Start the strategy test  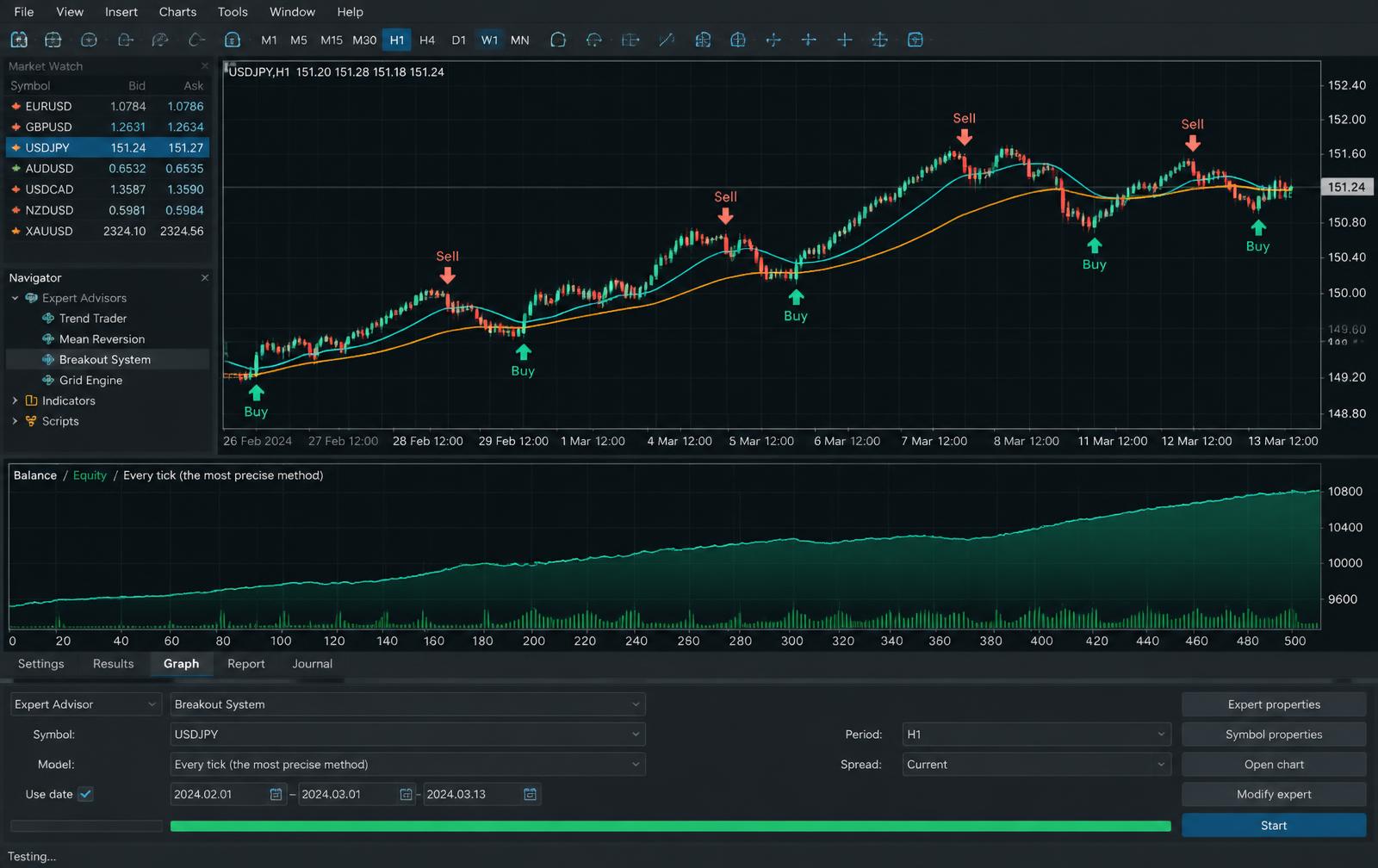point(1274,825)
